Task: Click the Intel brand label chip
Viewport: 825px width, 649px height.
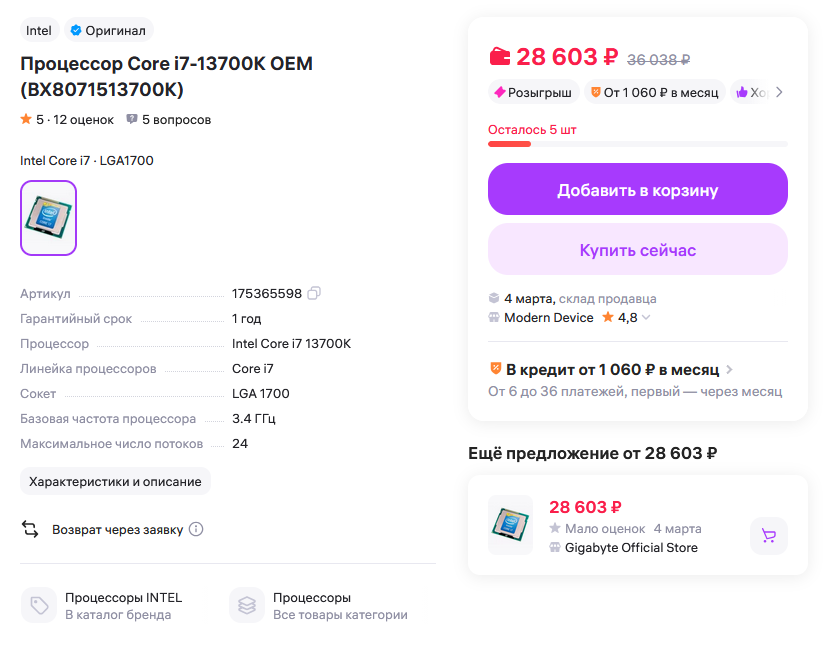Action: 39,30
